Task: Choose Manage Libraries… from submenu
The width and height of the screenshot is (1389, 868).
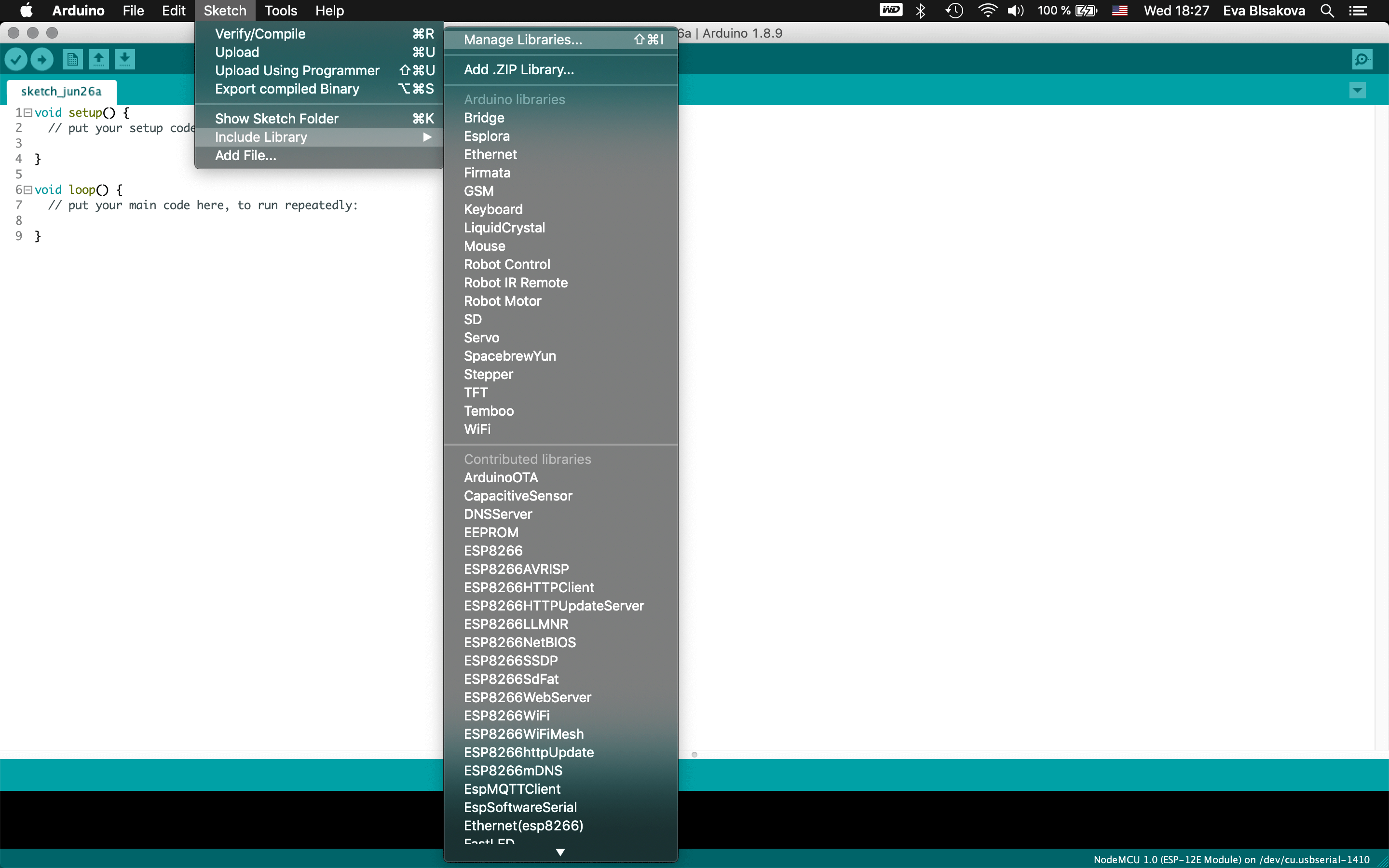Action: (523, 40)
